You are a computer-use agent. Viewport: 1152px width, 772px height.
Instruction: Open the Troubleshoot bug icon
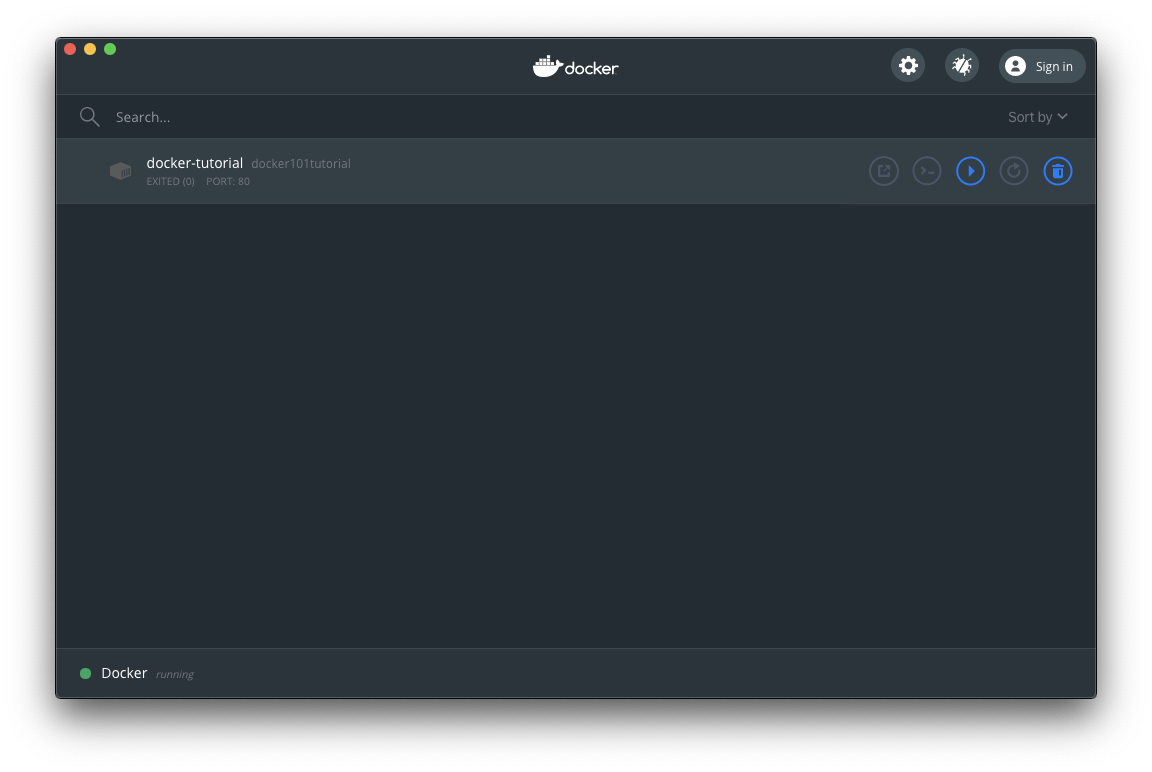click(962, 66)
